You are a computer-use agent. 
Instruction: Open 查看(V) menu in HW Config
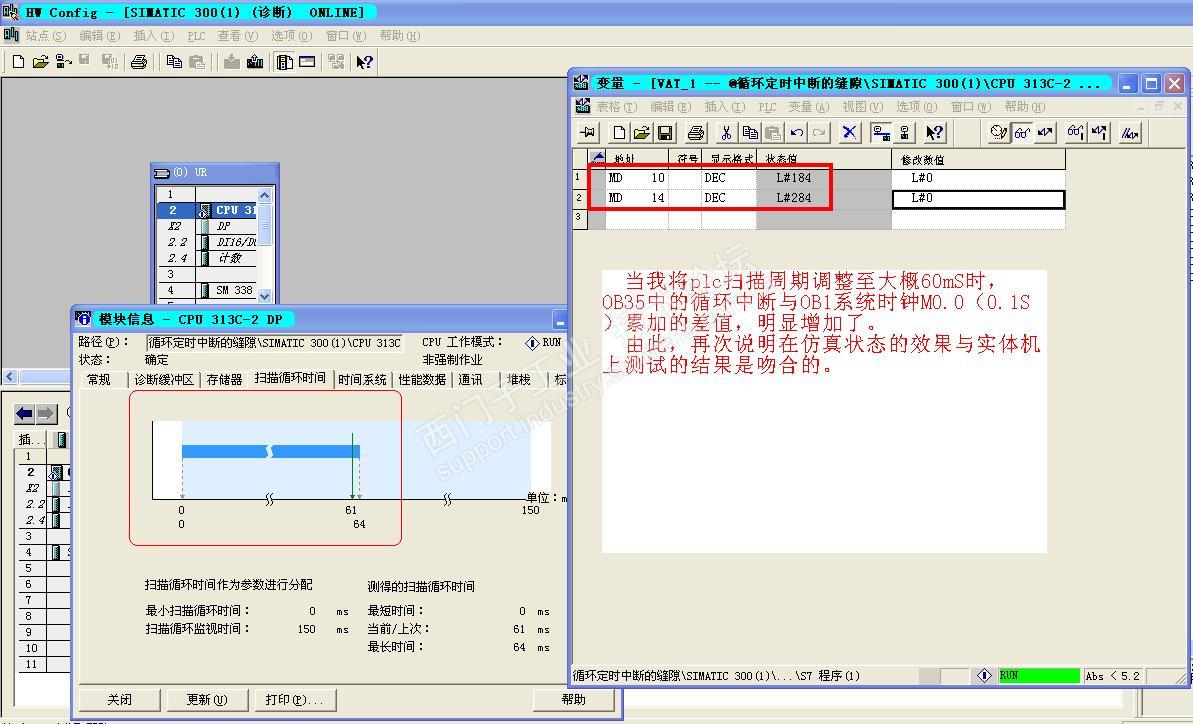click(237, 36)
